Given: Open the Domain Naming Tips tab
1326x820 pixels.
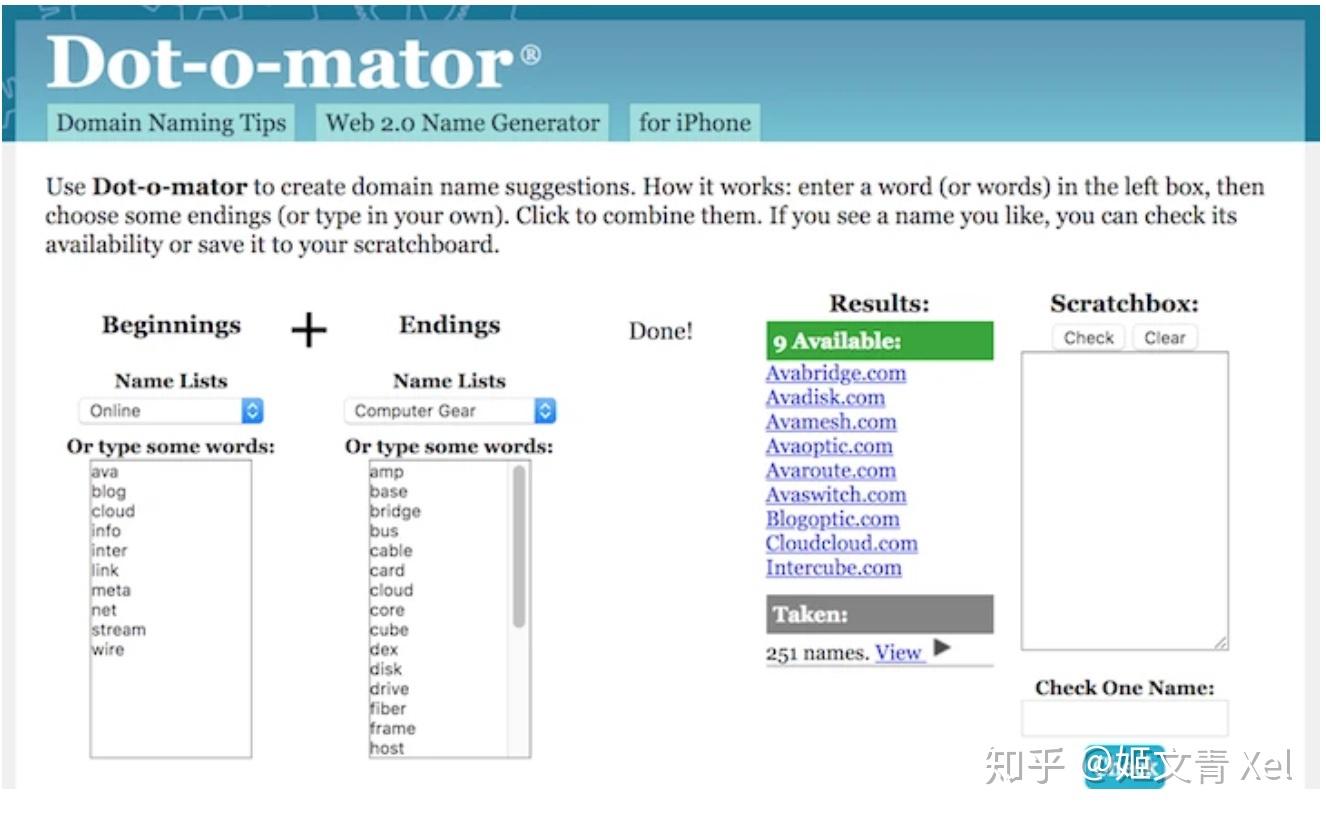Looking at the screenshot, I should pyautogui.click(x=171, y=123).
